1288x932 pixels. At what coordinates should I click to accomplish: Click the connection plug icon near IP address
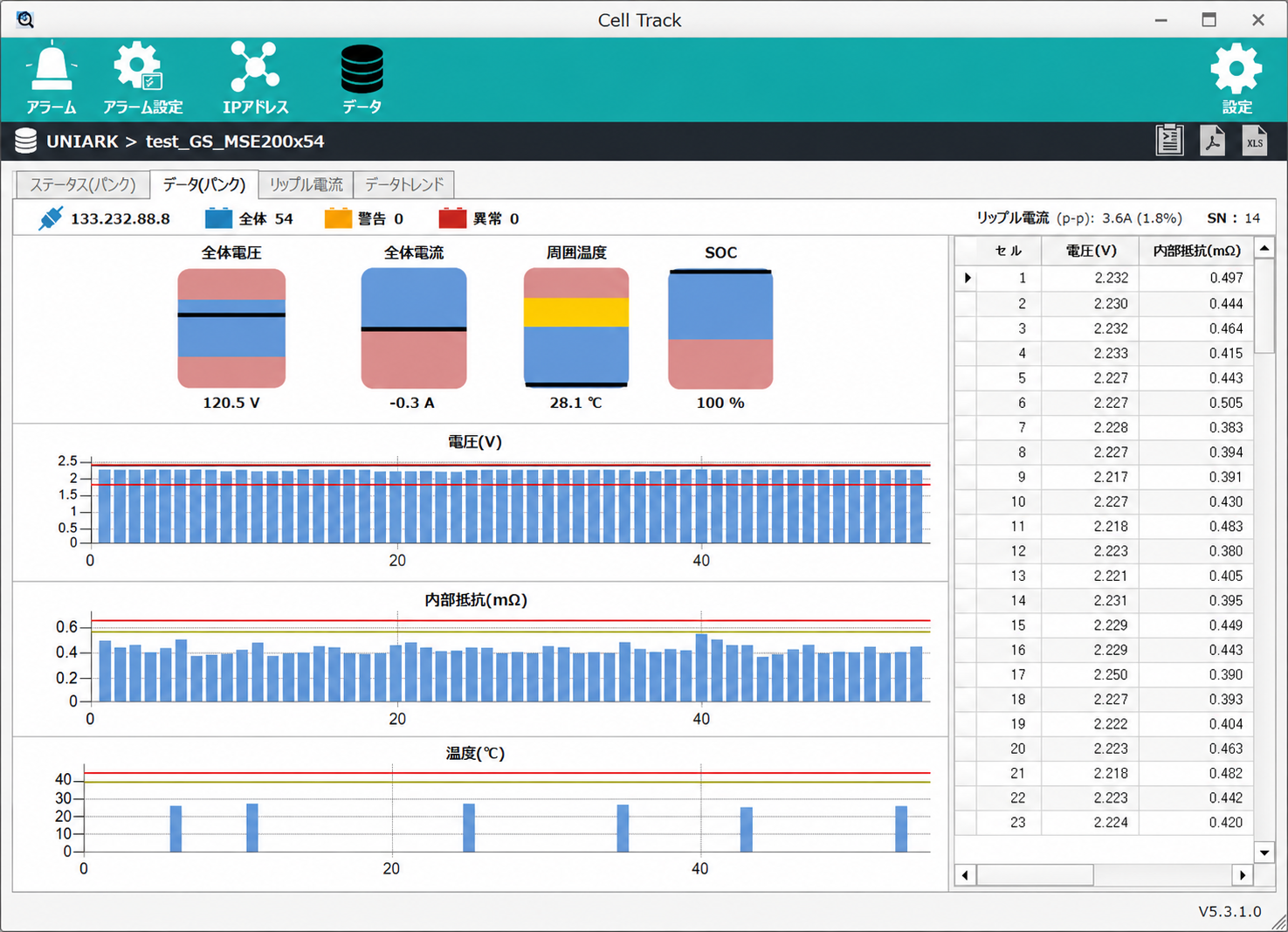pyautogui.click(x=51, y=218)
